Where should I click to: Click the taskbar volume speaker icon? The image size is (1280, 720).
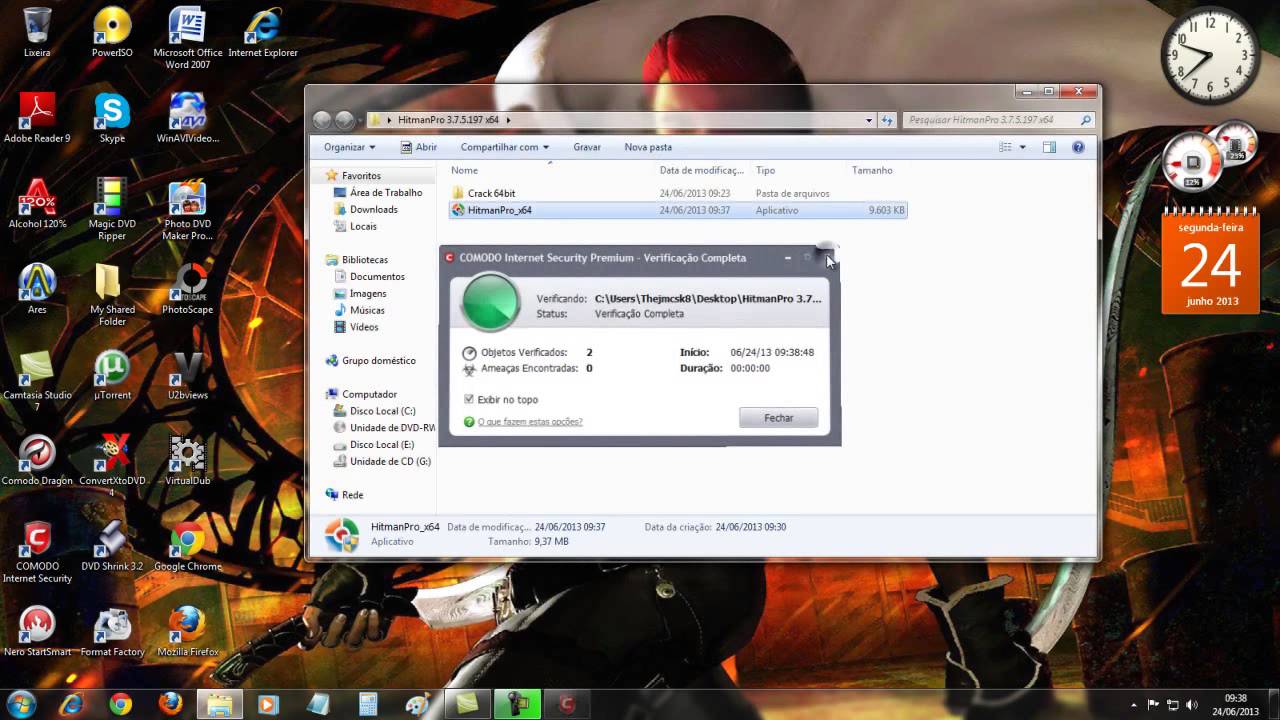tap(1193, 704)
